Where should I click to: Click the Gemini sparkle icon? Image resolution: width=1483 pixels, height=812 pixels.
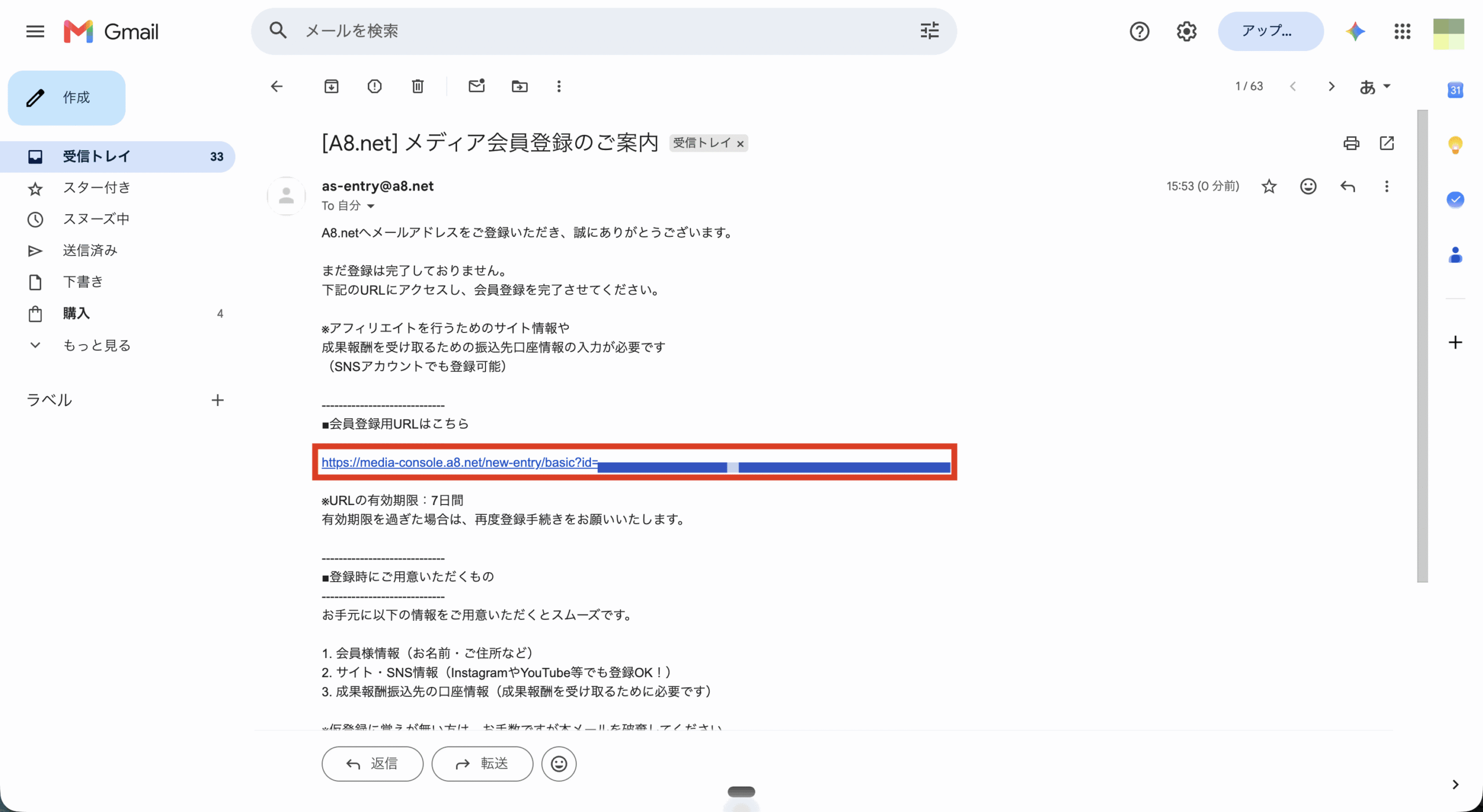pos(1355,31)
